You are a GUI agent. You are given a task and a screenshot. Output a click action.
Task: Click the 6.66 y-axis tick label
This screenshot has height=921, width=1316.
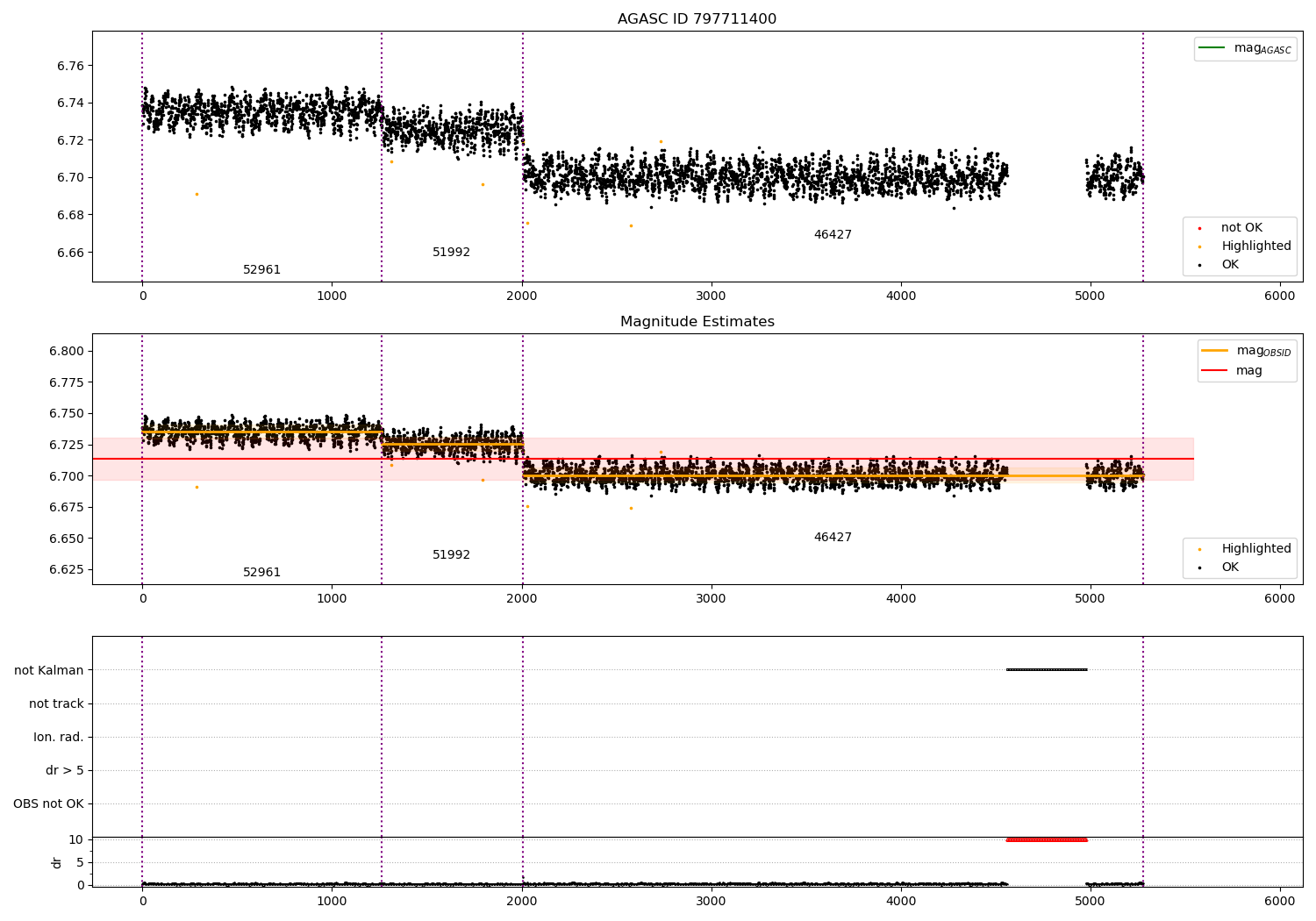coord(70,253)
